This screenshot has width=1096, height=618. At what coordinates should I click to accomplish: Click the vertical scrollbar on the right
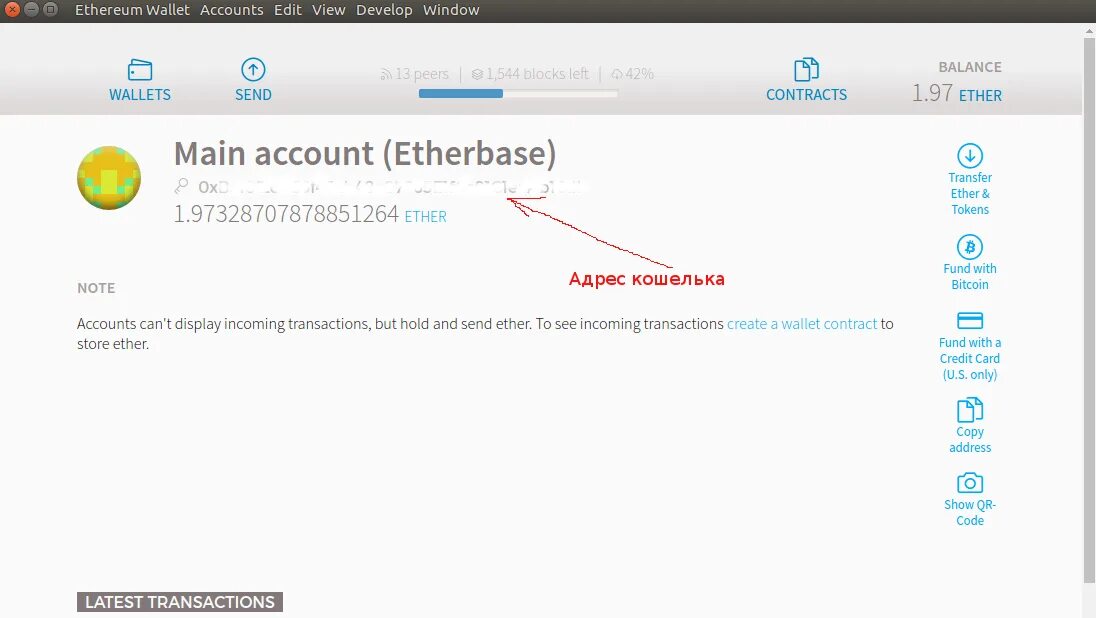(1089, 308)
